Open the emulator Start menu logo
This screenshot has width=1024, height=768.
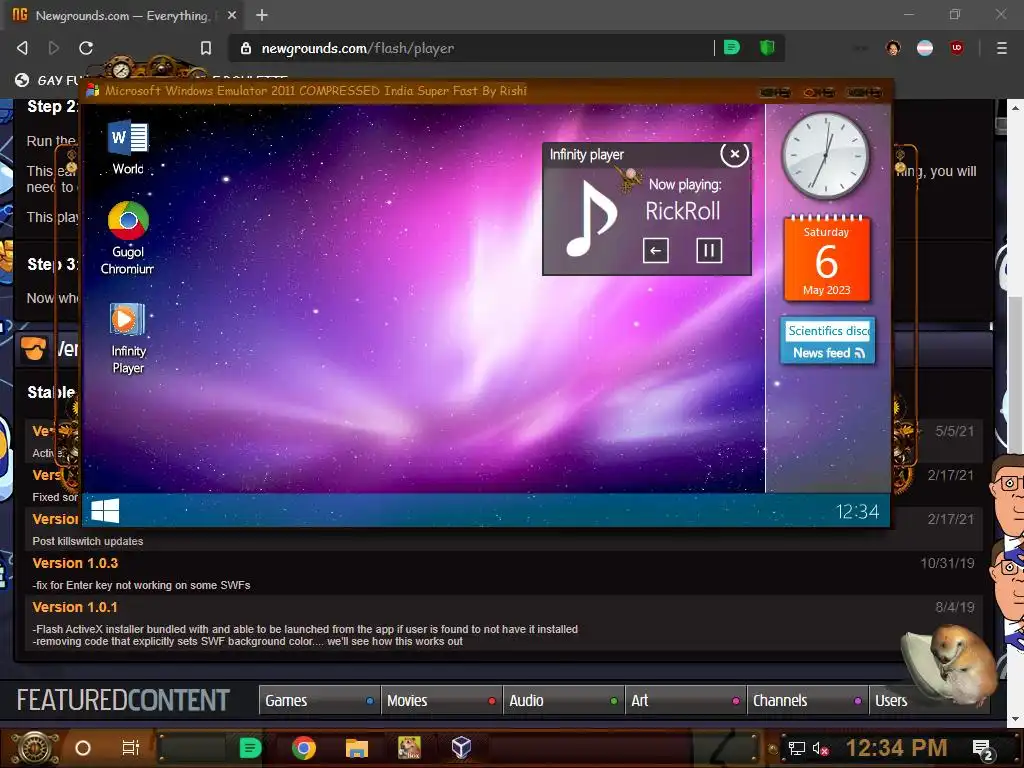point(105,511)
